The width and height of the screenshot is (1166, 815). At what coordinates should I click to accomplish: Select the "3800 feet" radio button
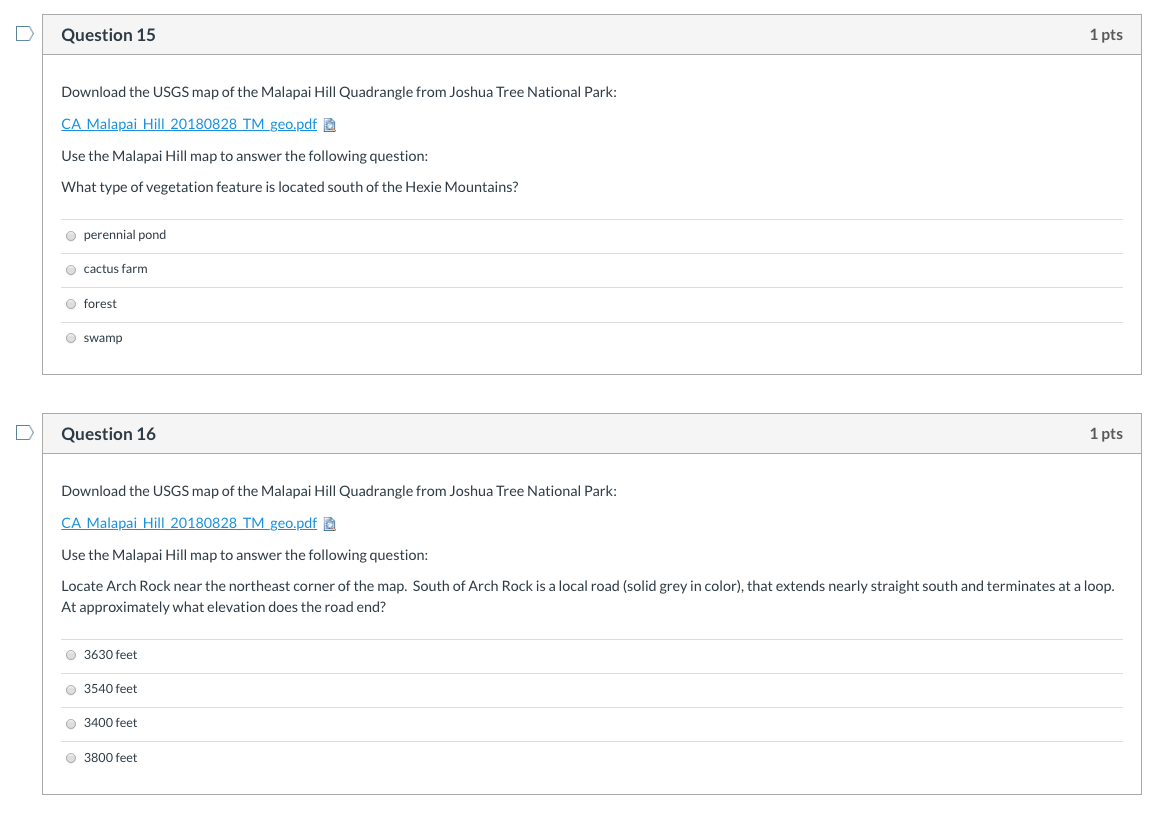coord(71,758)
